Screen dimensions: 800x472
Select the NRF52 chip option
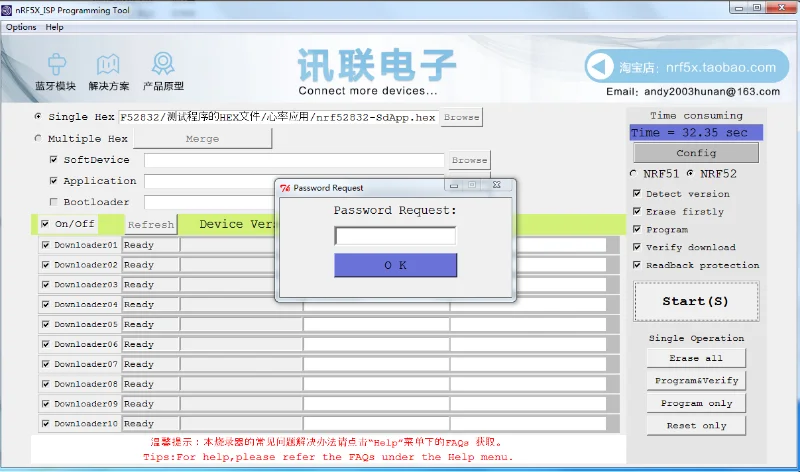click(690, 173)
